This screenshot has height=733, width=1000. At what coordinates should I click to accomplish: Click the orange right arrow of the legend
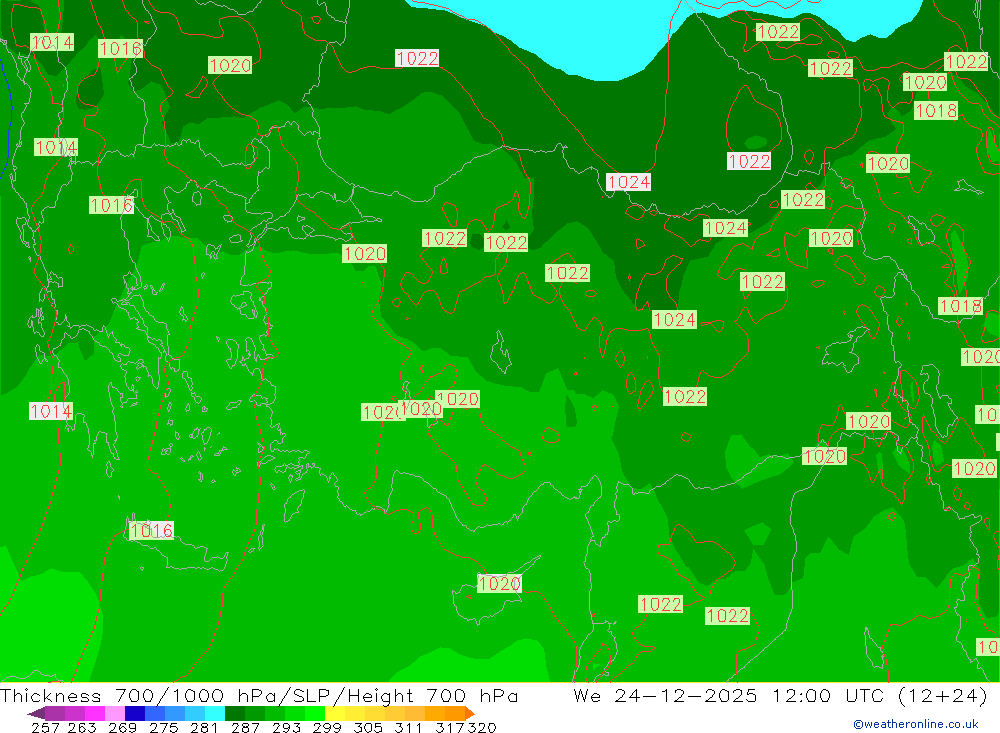click(470, 713)
